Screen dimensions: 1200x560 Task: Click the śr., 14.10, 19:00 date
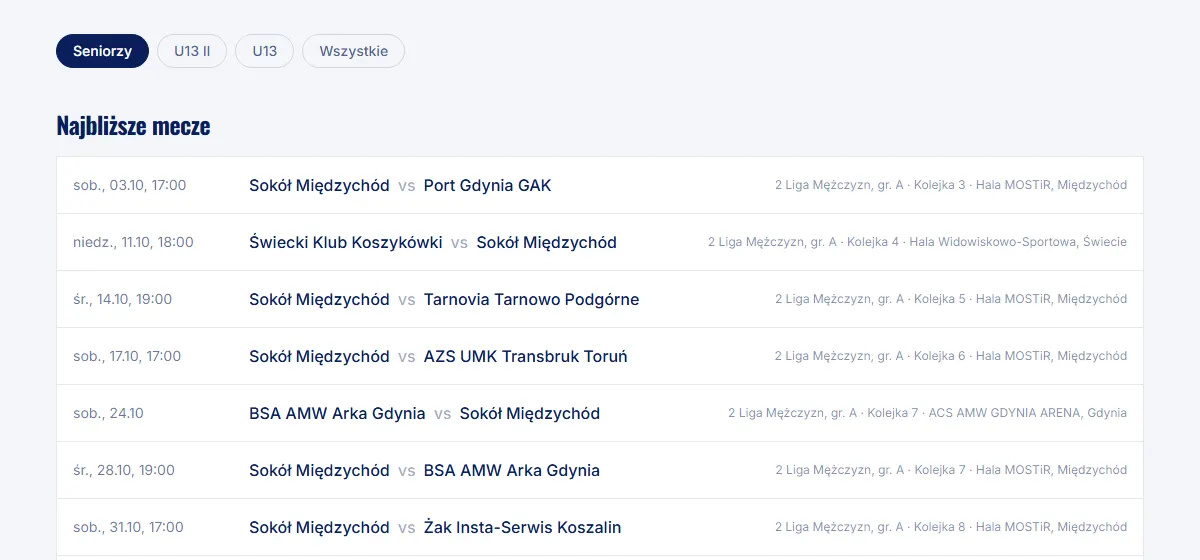pos(123,299)
